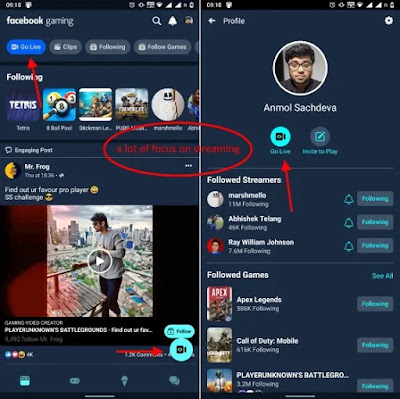
Task: Open the Follow Games tab
Action: pos(163,47)
